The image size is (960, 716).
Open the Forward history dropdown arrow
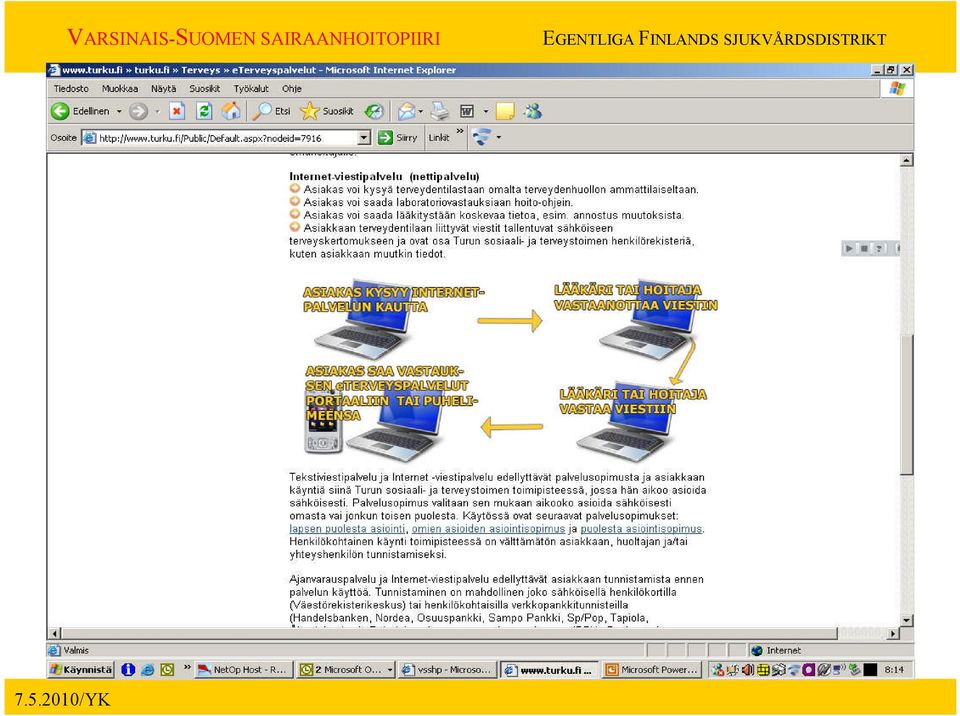157,111
